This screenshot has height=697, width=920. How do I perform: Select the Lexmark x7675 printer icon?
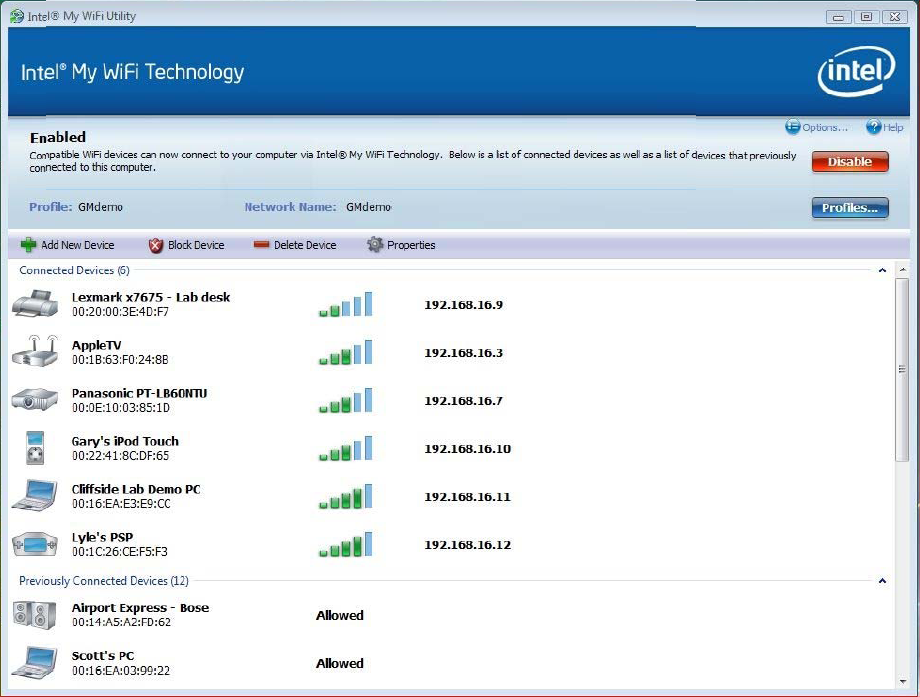tap(35, 304)
